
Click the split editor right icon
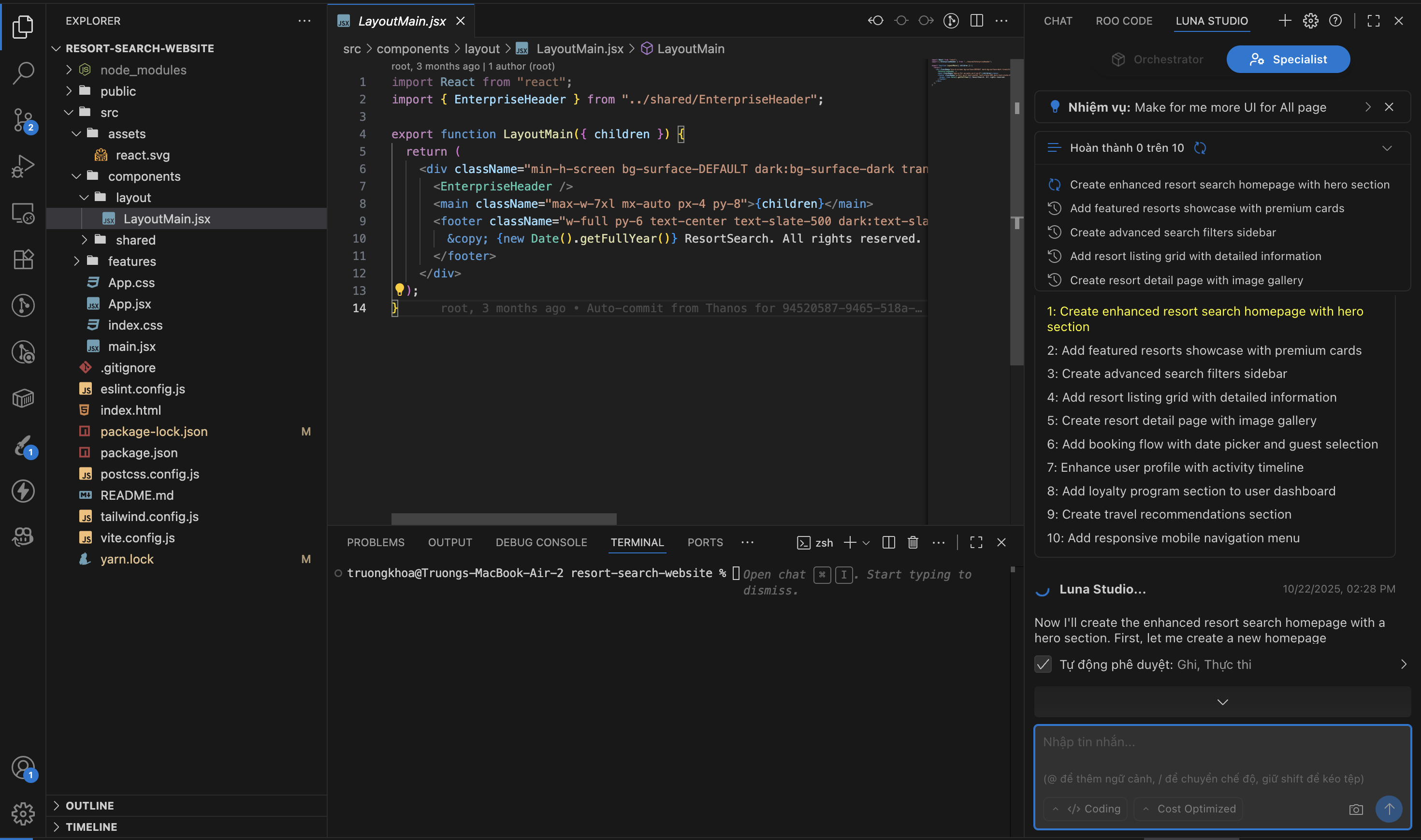pos(976,21)
